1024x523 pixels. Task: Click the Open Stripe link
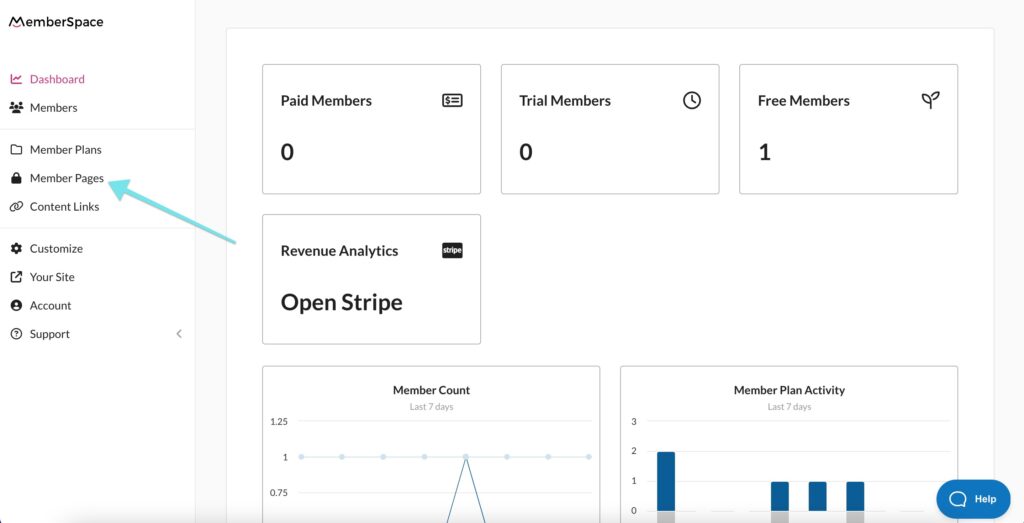point(342,302)
